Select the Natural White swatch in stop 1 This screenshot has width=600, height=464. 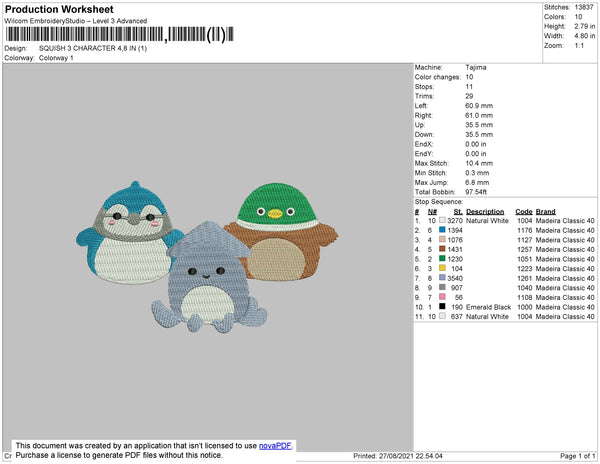click(442, 220)
